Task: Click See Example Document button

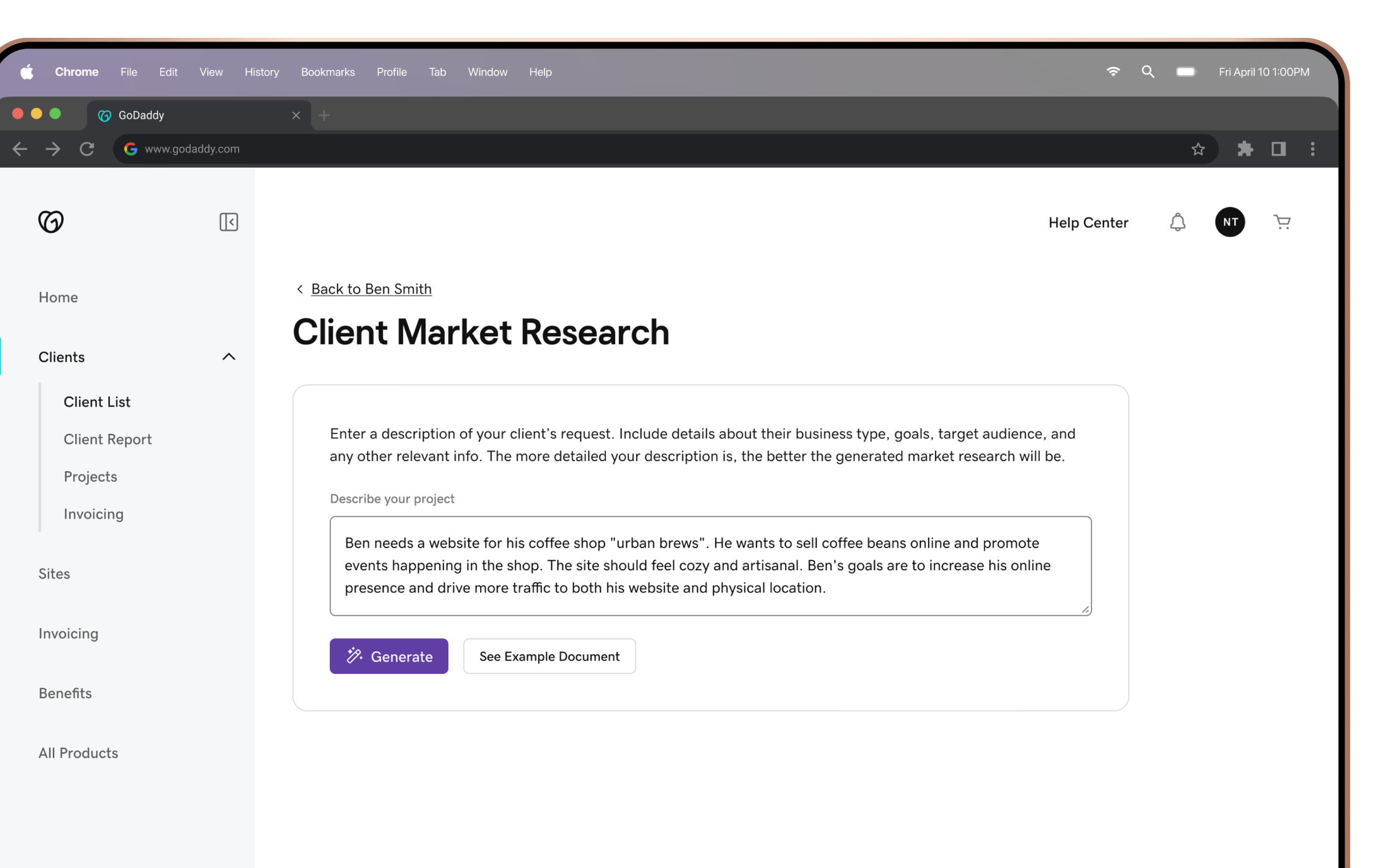Action: tap(550, 656)
